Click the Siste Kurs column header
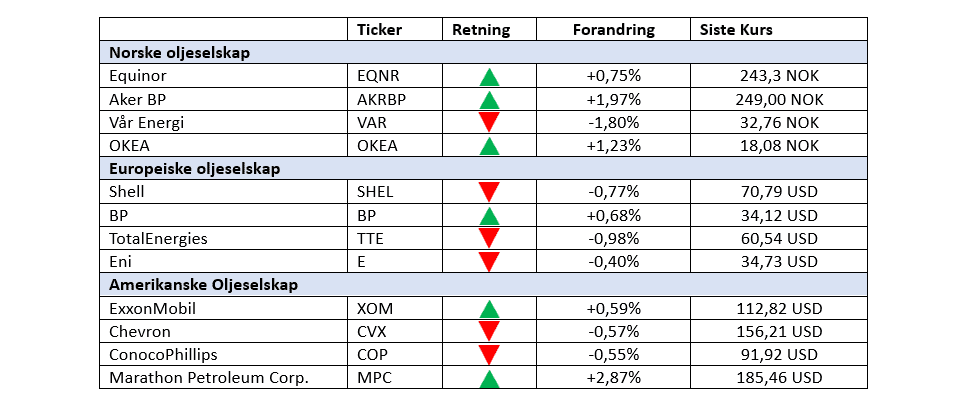961x400 pixels. [x=736, y=30]
